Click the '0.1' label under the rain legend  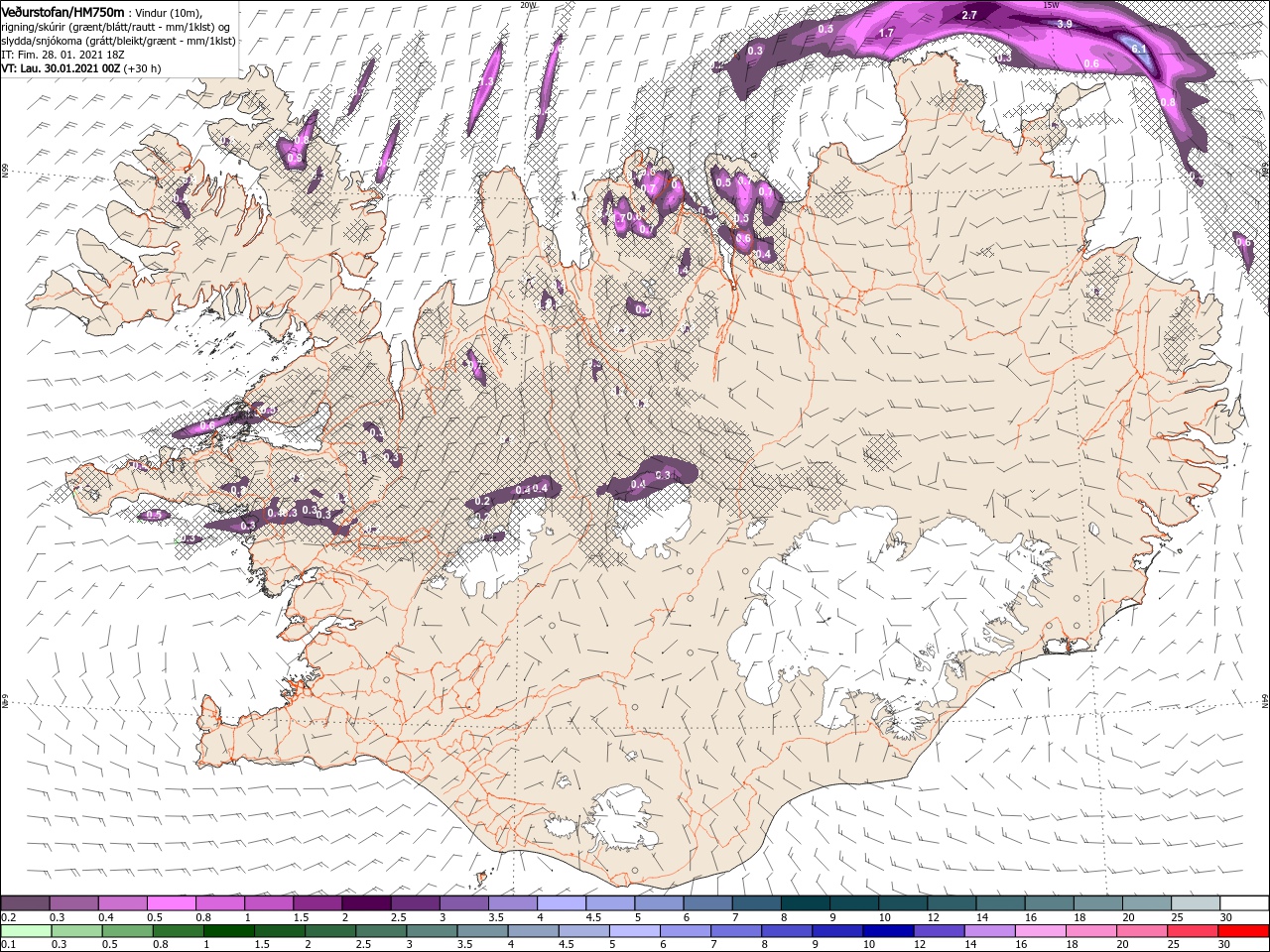[x=8, y=944]
